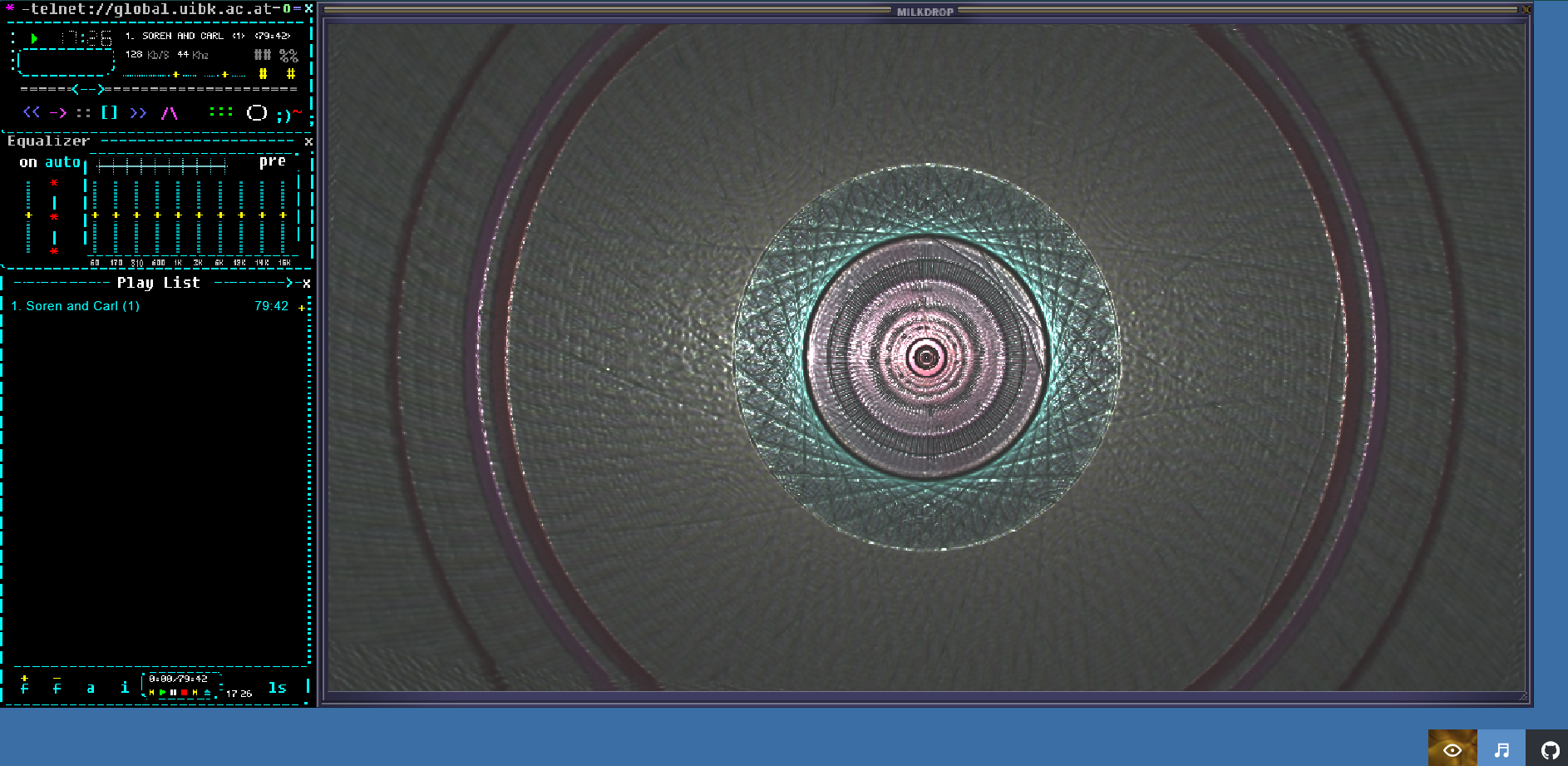Click the playlist scrollbar handle
This screenshot has width=1568, height=766.
[302, 308]
